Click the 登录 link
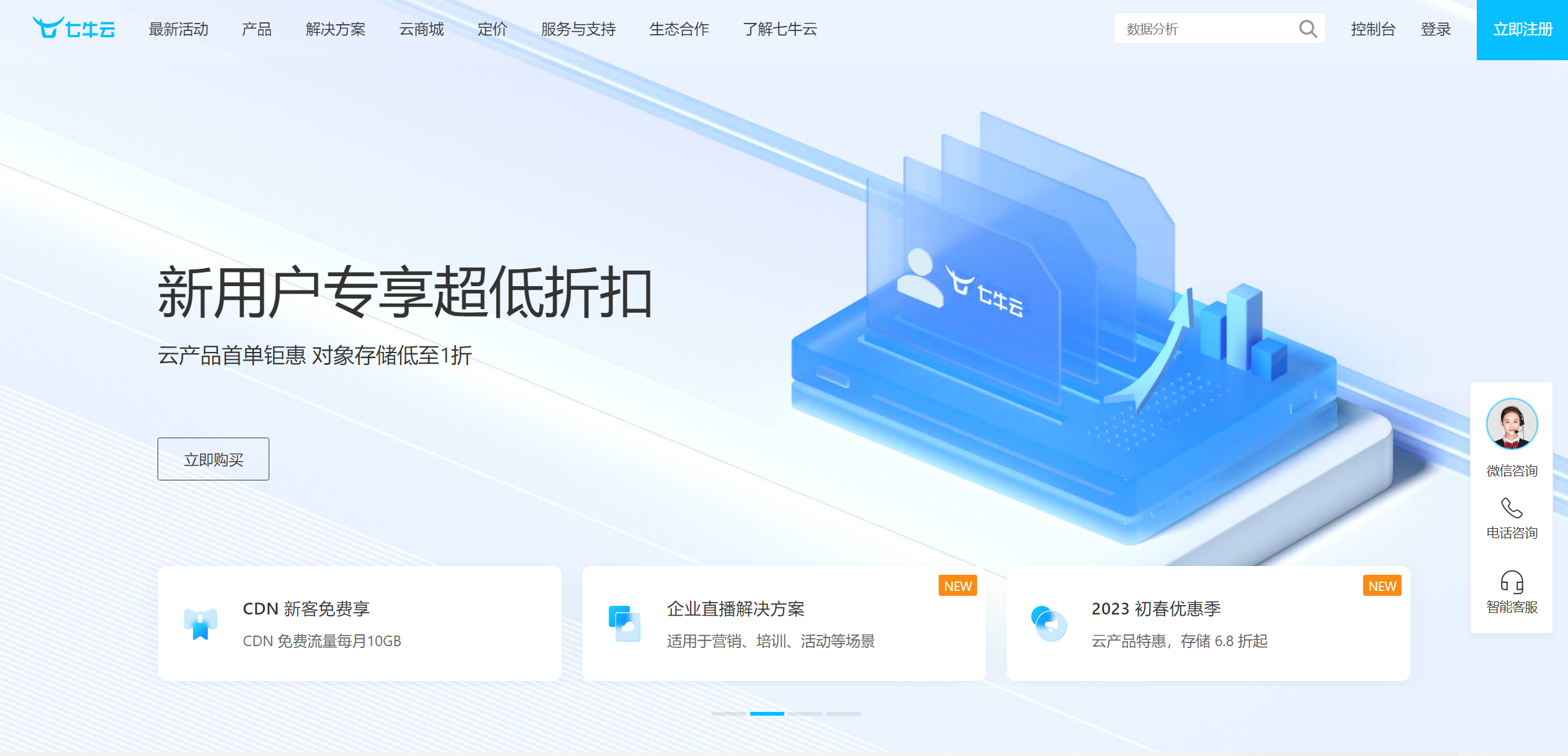1568x756 pixels. coord(1436,29)
